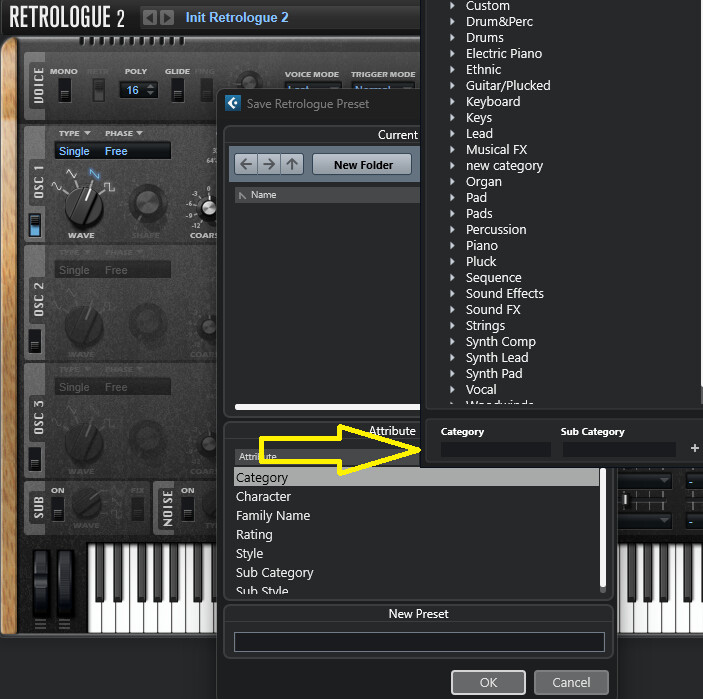Click the modulation wheel beside the pitch wheel

65,583
